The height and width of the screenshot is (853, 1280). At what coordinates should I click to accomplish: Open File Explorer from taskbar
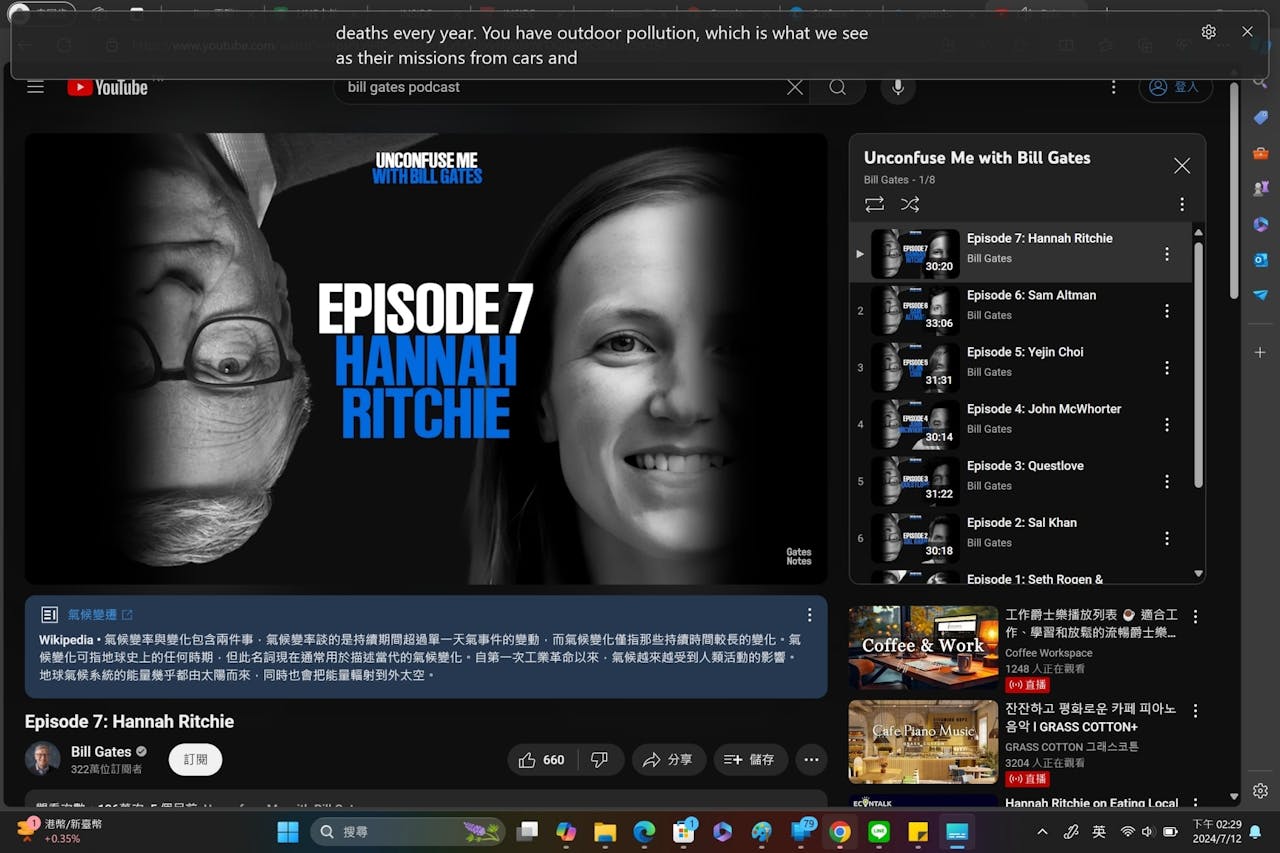pyautogui.click(x=605, y=831)
